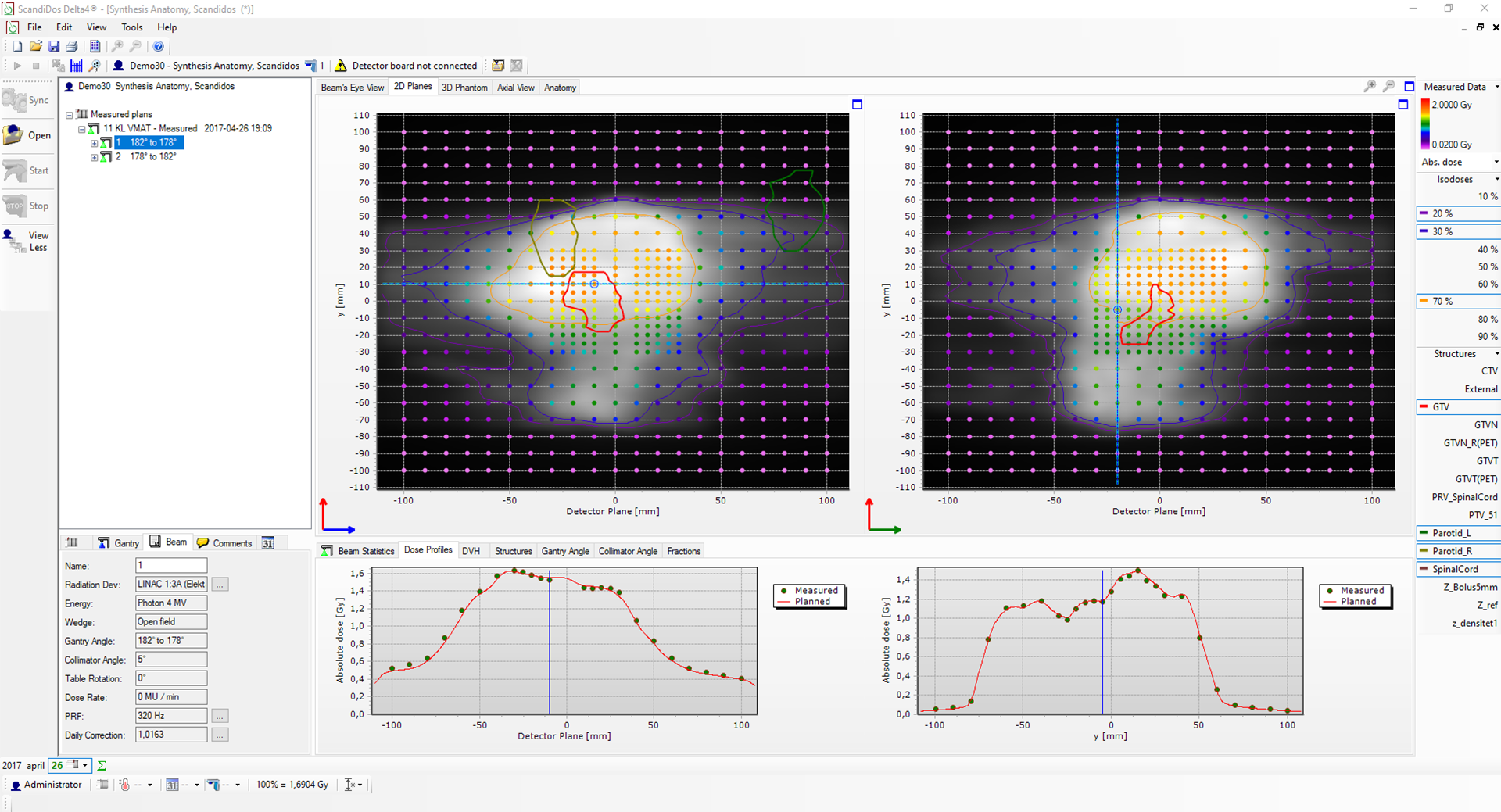
Task: Click the Open button in left sidebar
Action: coord(28,135)
